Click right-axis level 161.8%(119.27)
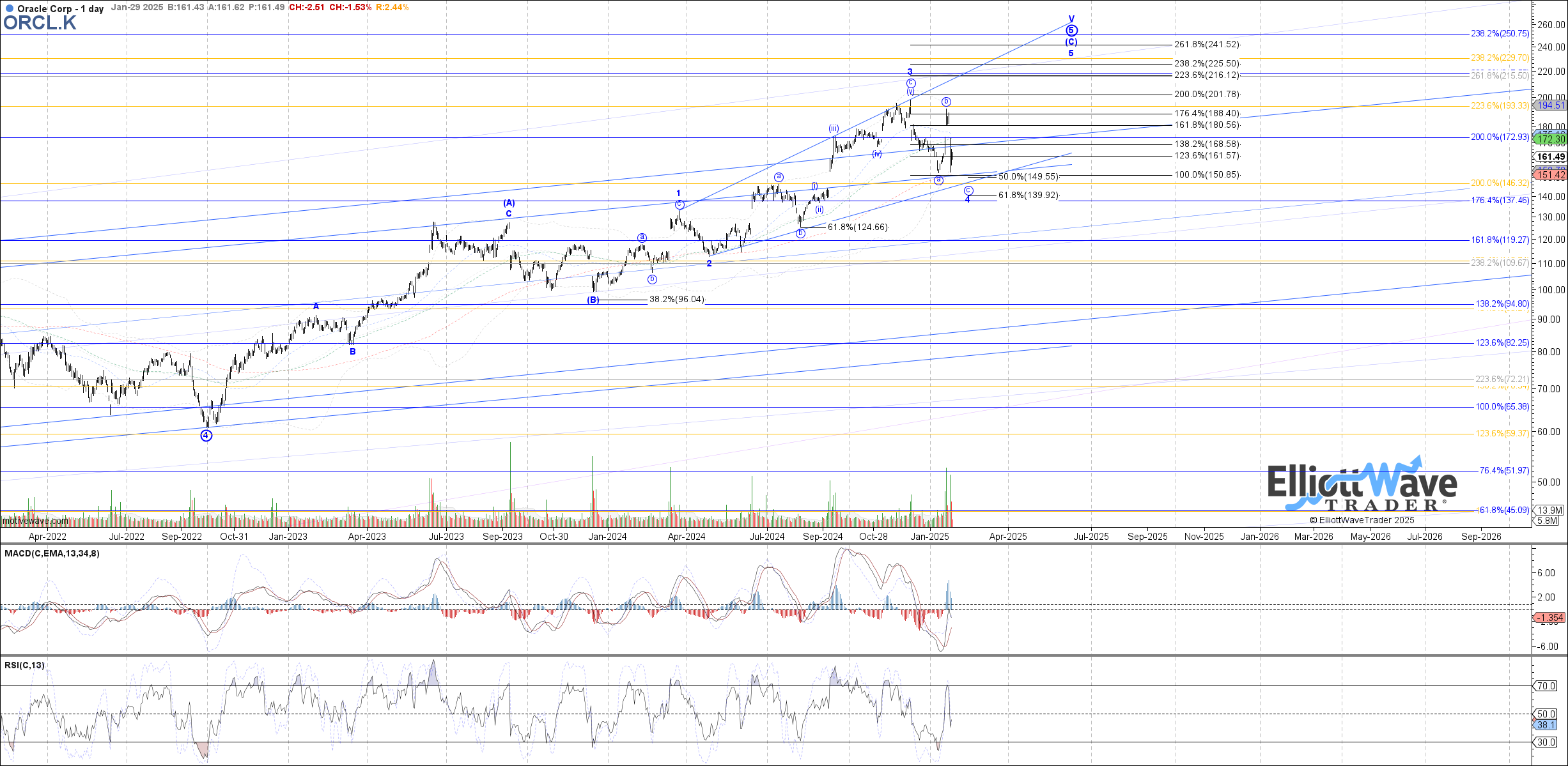This screenshot has height=766, width=1568. pyautogui.click(x=1500, y=240)
